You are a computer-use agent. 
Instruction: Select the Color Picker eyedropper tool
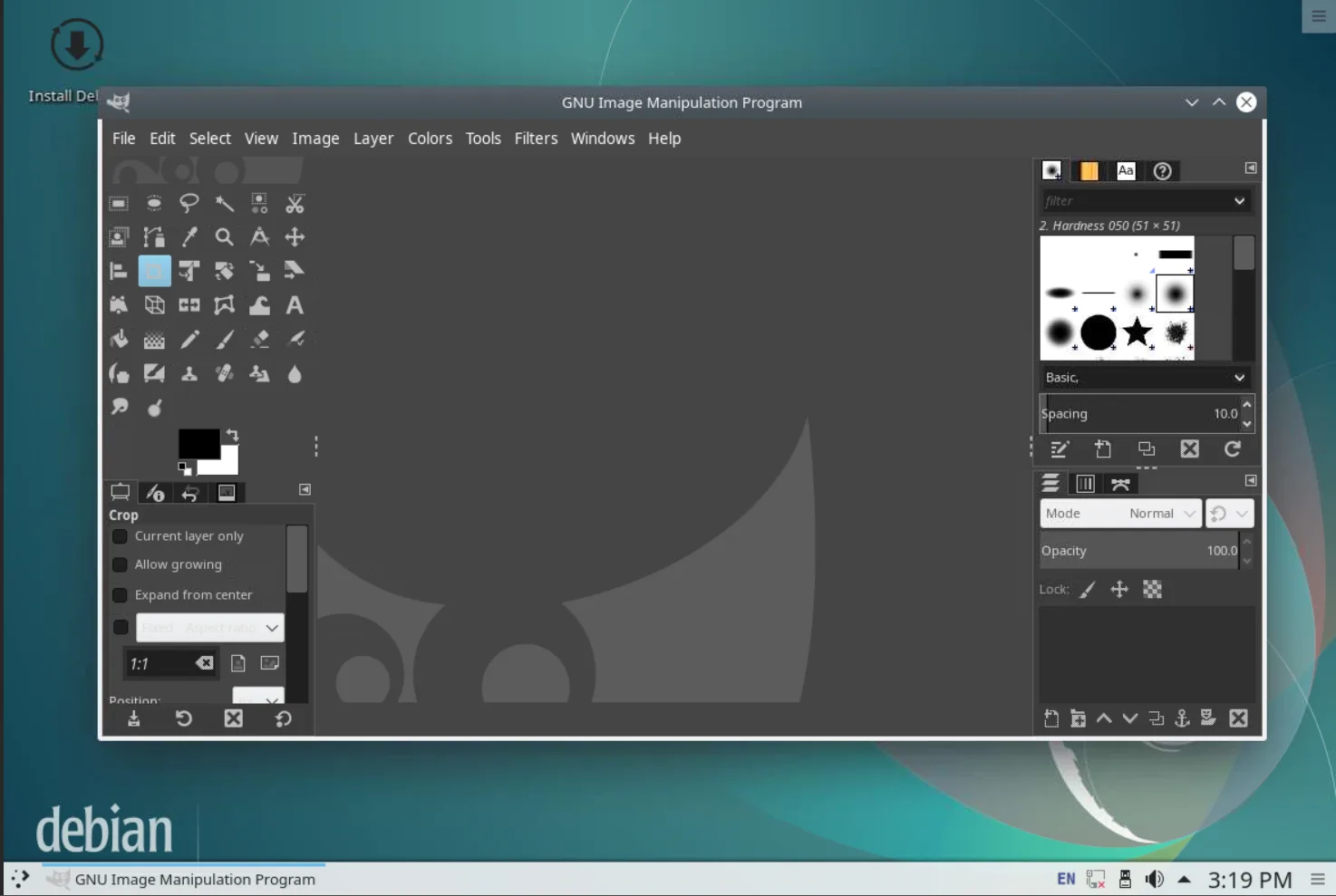(x=189, y=237)
